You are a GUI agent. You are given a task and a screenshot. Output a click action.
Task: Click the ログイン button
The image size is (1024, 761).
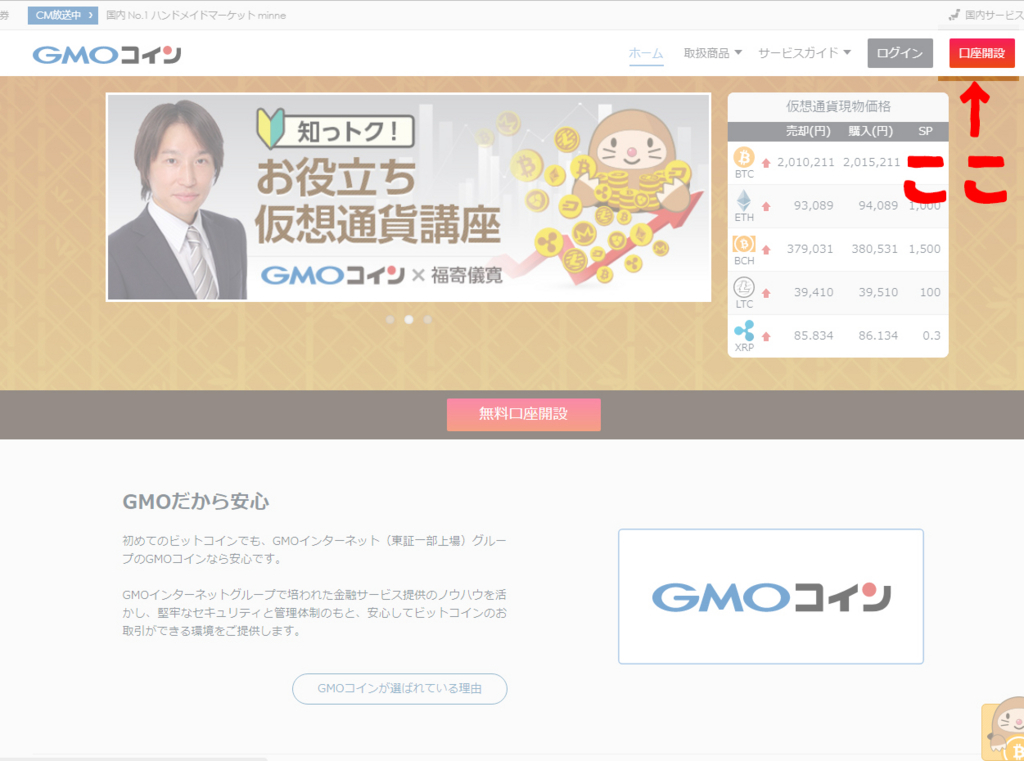pyautogui.click(x=900, y=53)
